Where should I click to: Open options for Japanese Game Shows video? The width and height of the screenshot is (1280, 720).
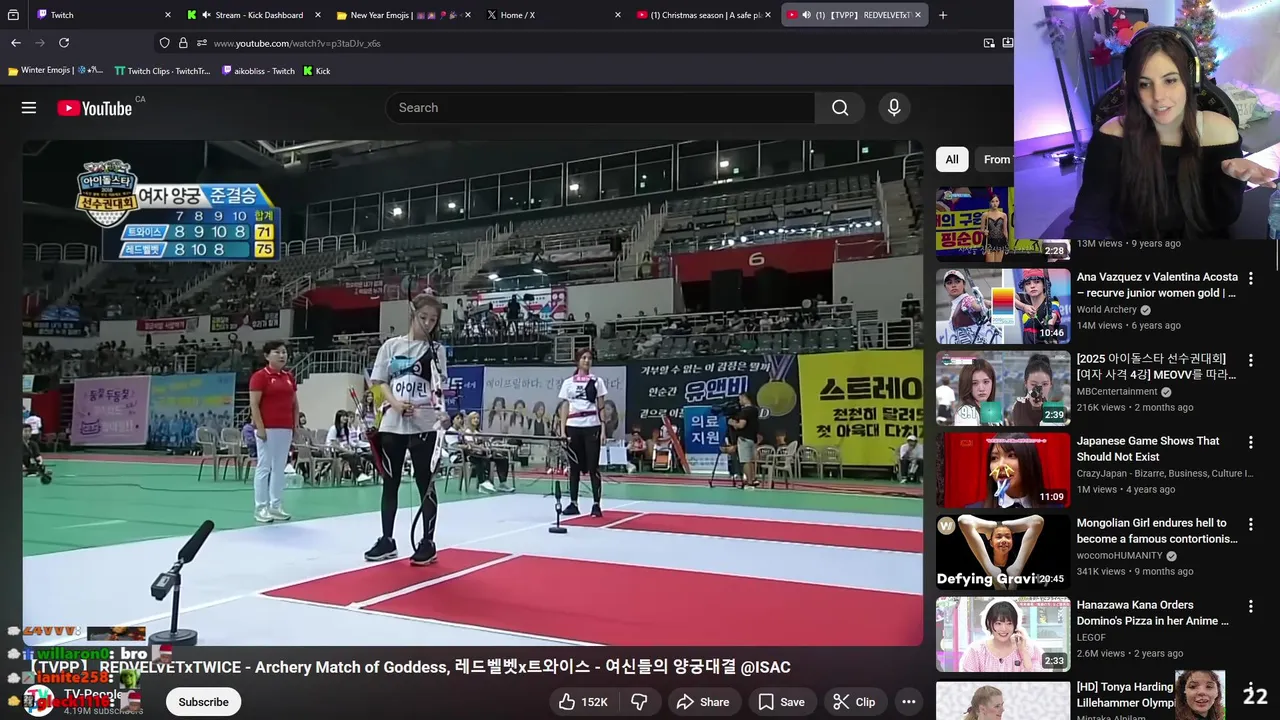[1250, 442]
